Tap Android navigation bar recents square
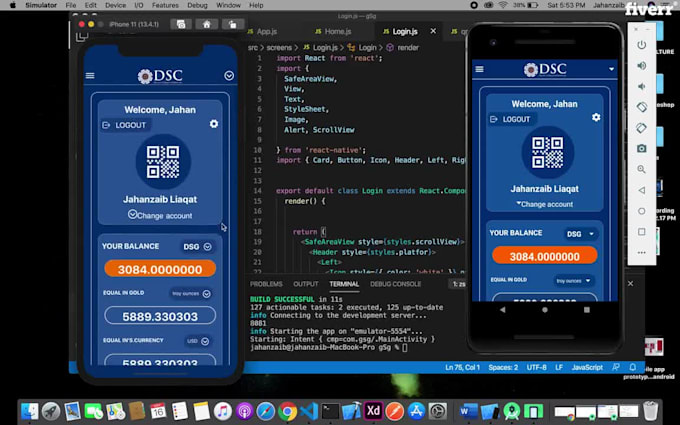Image resolution: width=680 pixels, height=425 pixels. (x=587, y=310)
